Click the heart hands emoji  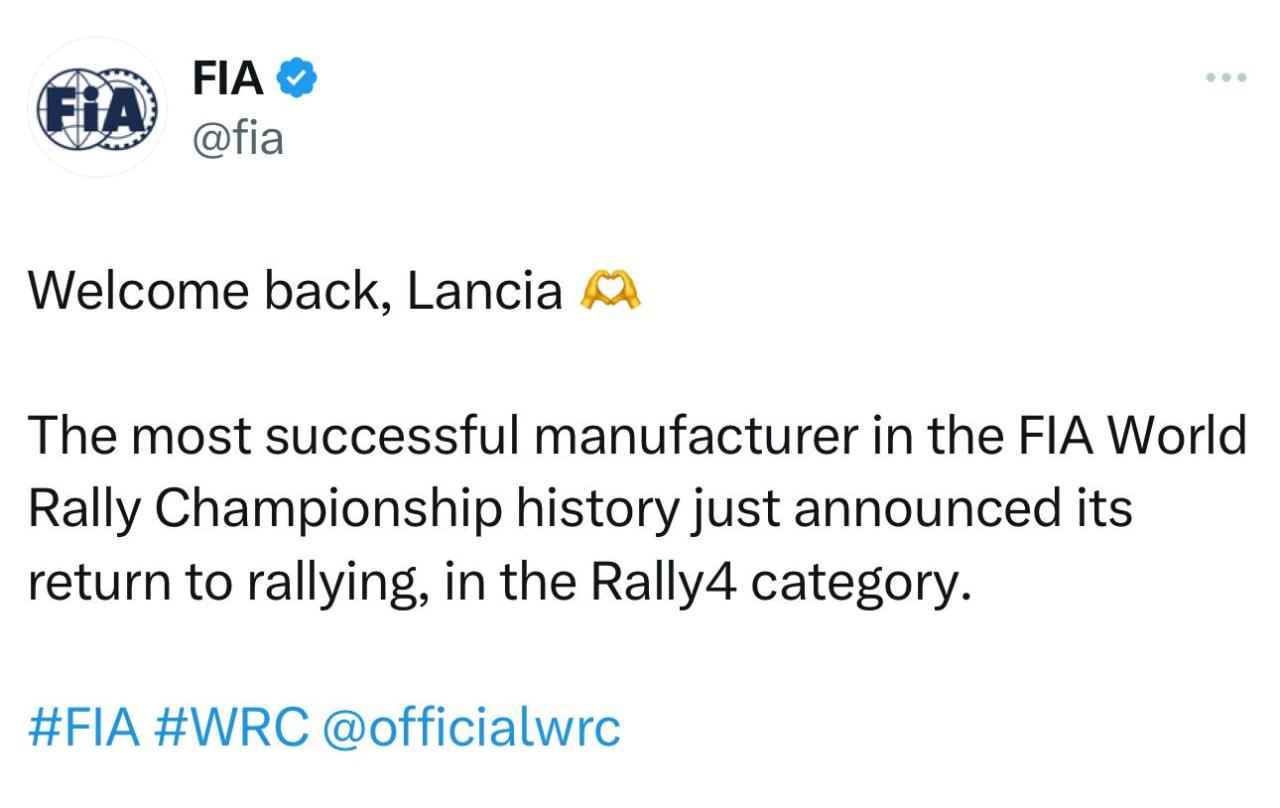pyautogui.click(x=610, y=291)
